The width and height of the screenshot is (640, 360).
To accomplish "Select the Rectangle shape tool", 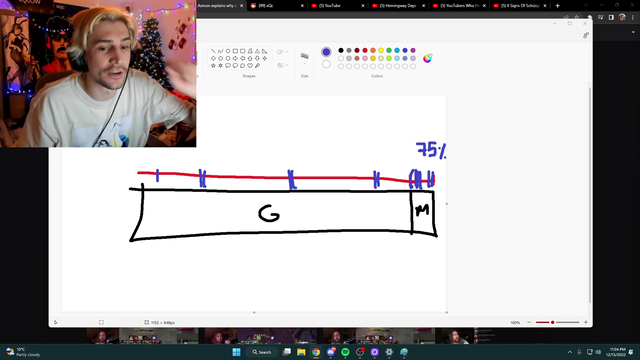I will point(235,51).
